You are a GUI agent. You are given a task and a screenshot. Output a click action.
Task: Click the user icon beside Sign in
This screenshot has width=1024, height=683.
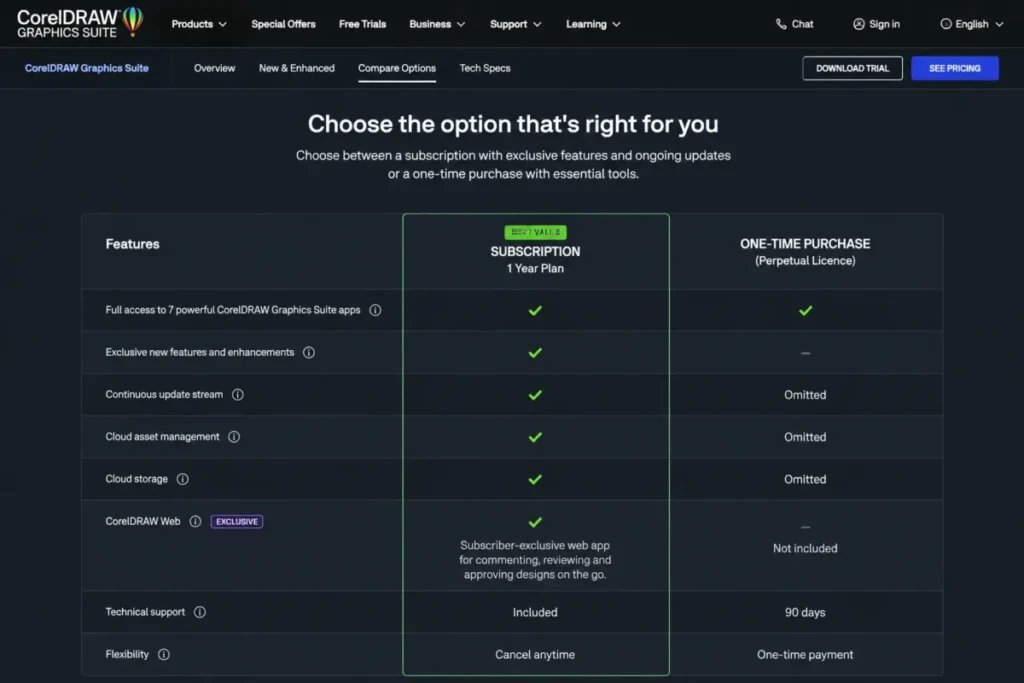coord(859,24)
